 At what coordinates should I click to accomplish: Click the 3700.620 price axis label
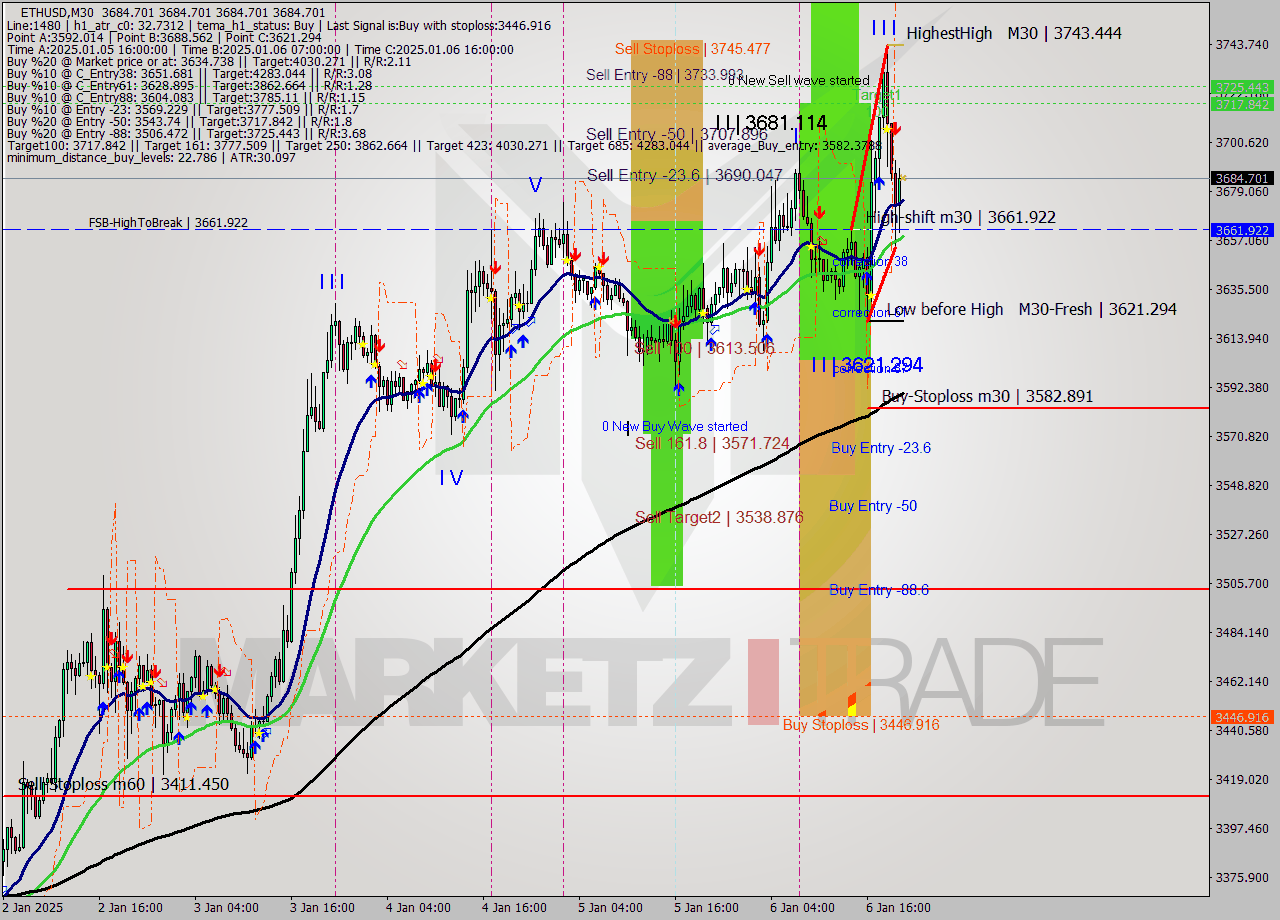(1241, 142)
